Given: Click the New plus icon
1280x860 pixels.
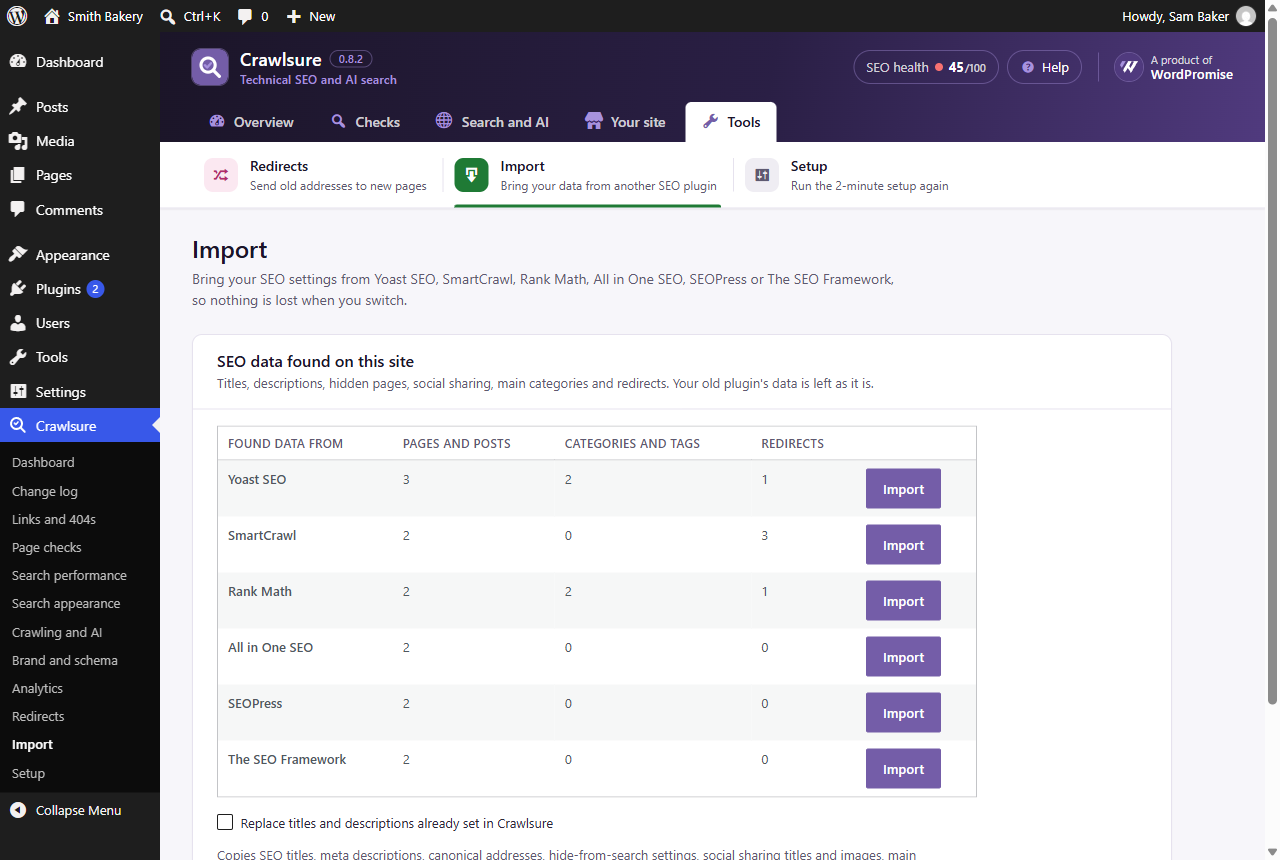Looking at the screenshot, I should coord(293,16).
